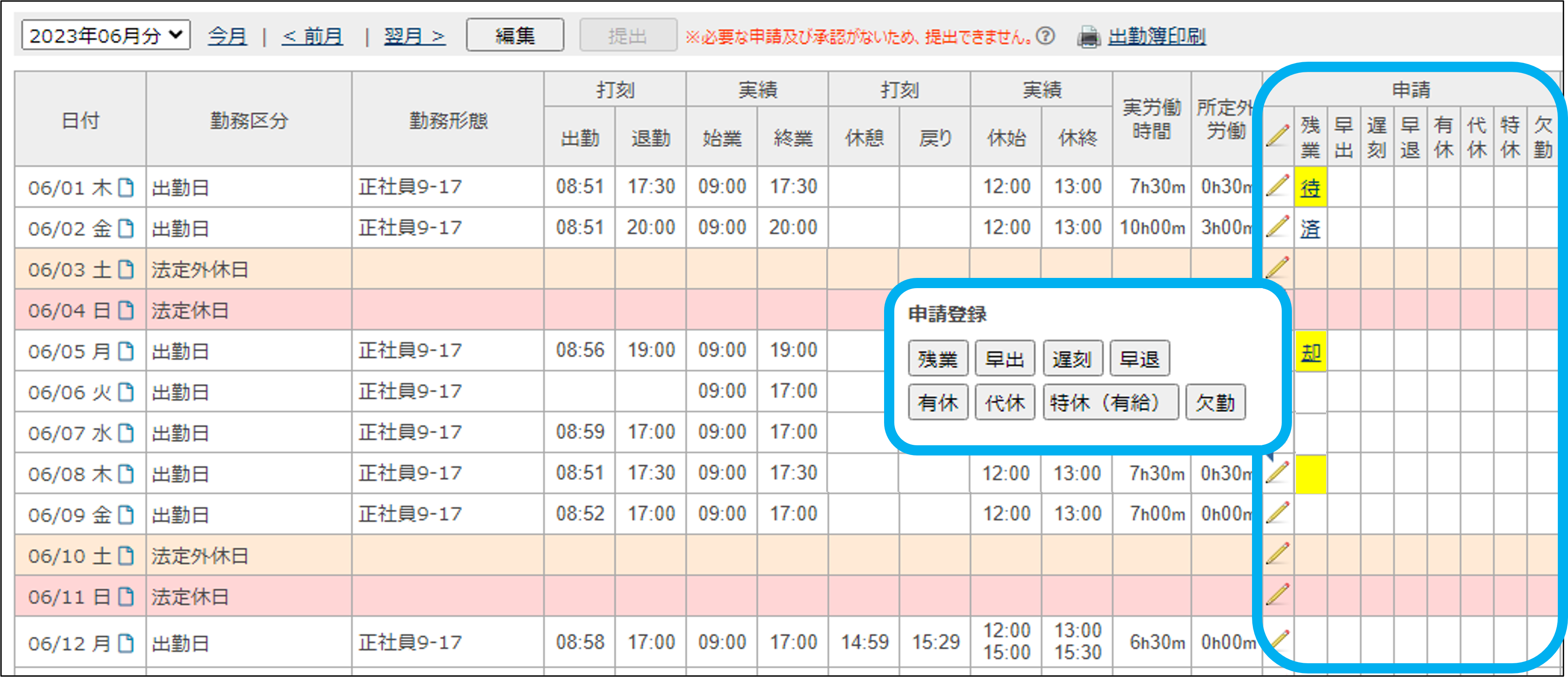Go to 翌月 next month link

[x=415, y=36]
